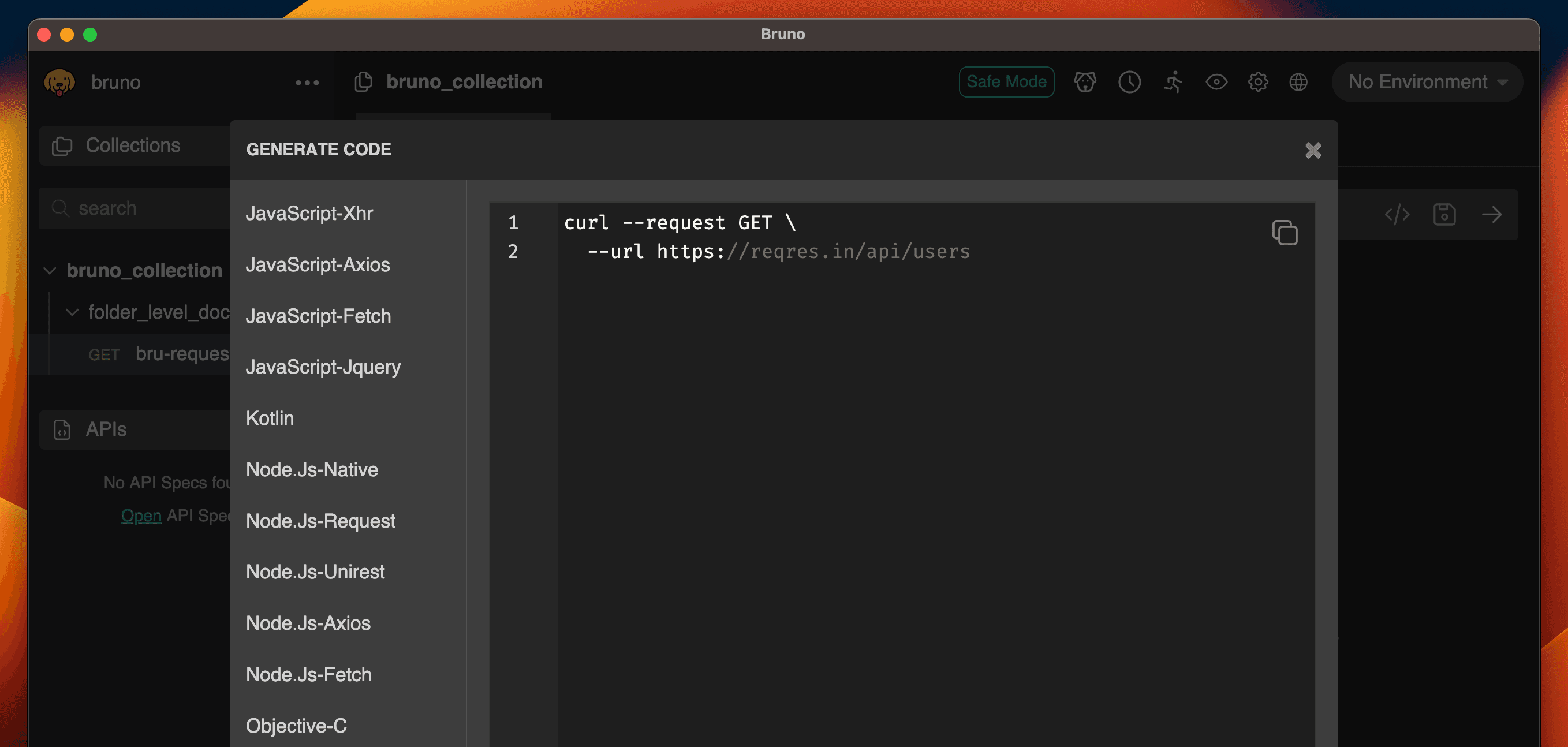The image size is (1568, 747).
Task: Click the Safe Mode toggle button
Action: pos(1006,82)
